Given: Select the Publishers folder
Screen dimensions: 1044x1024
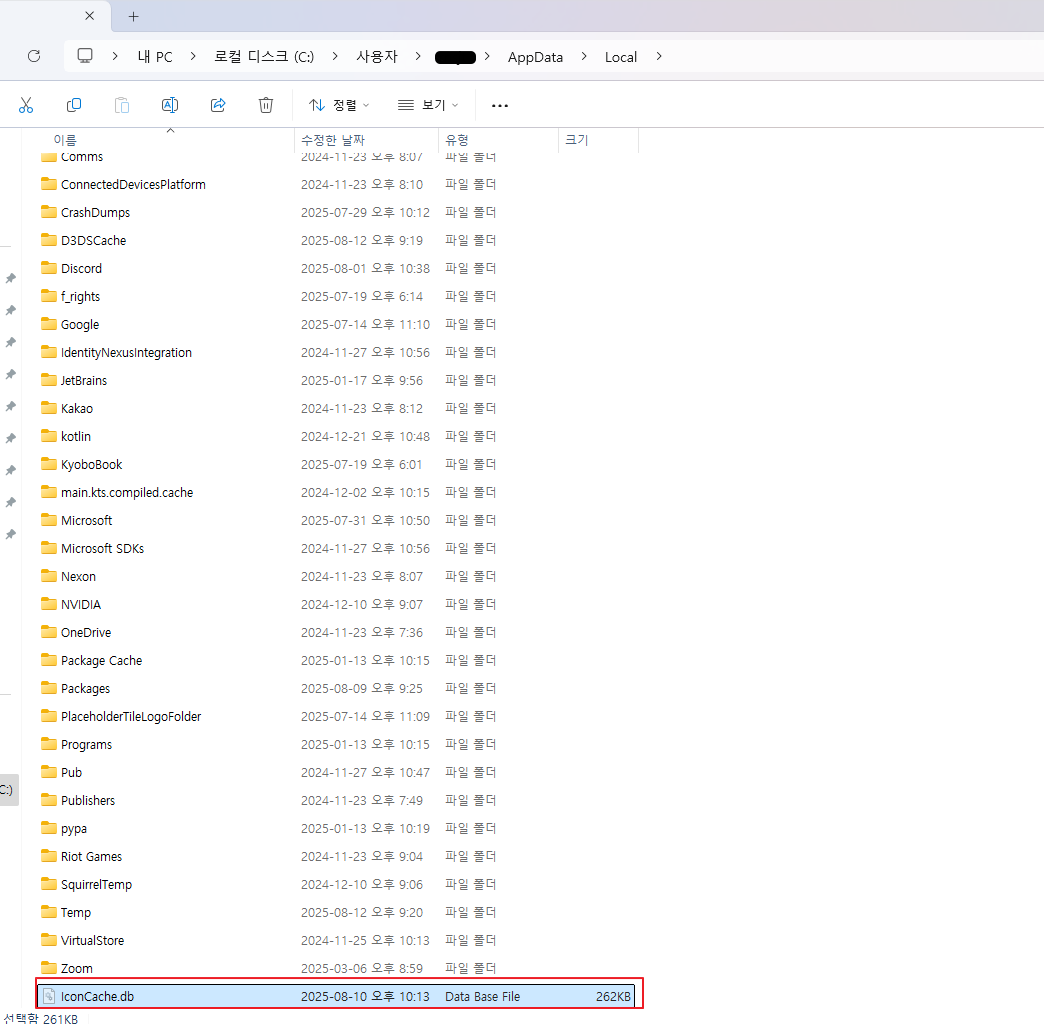Looking at the screenshot, I should pos(88,800).
